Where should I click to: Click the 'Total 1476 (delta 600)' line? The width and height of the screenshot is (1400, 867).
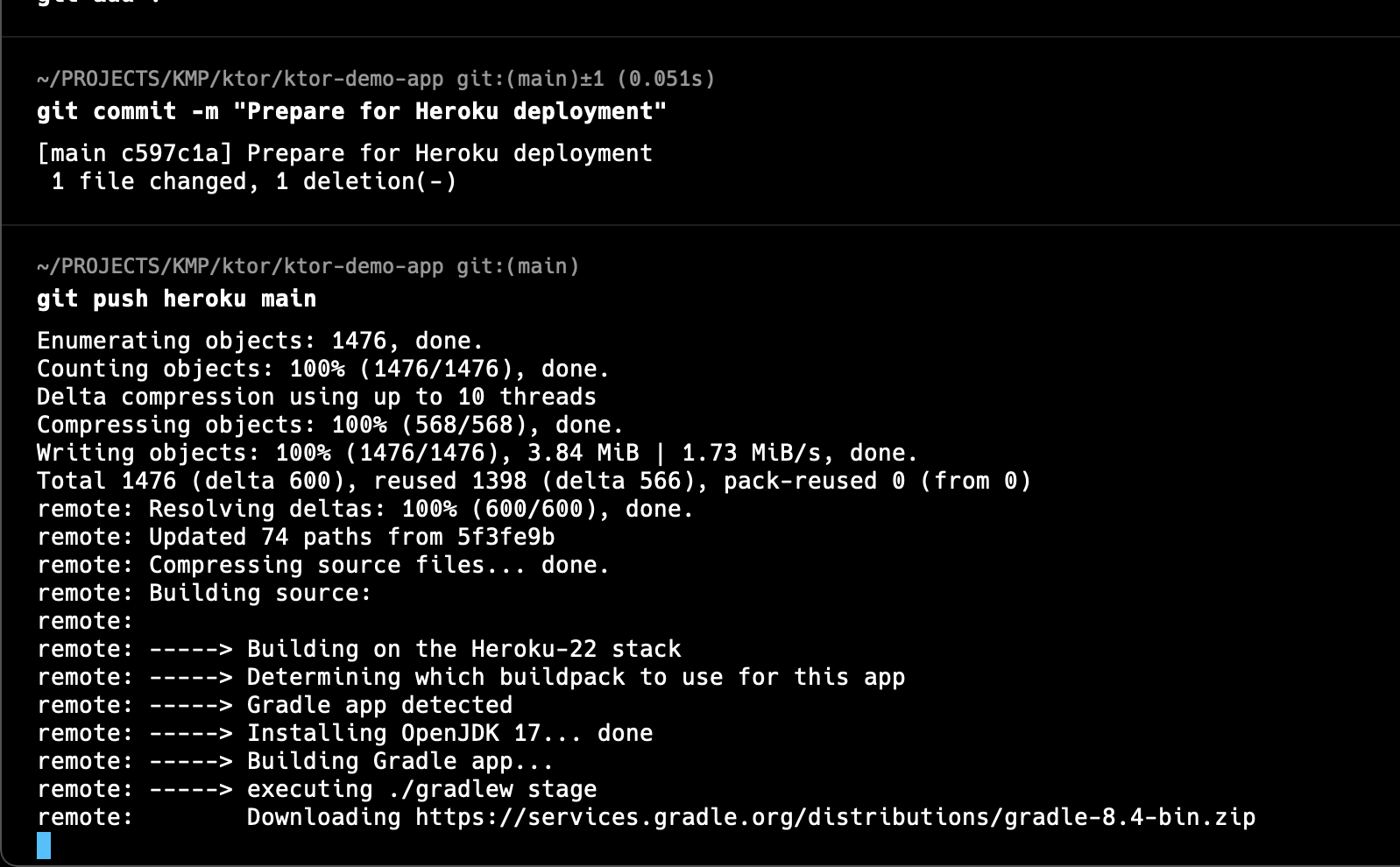(x=534, y=481)
